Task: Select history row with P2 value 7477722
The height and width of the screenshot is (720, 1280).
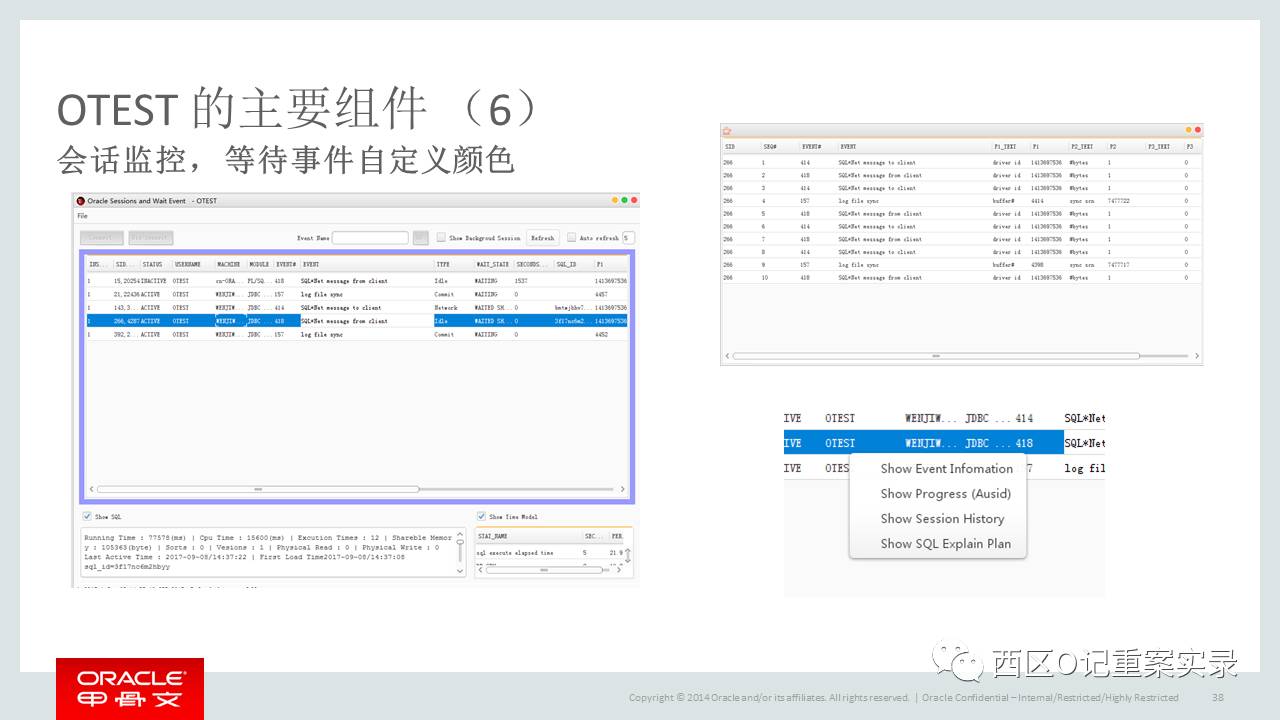Action: 961,201
